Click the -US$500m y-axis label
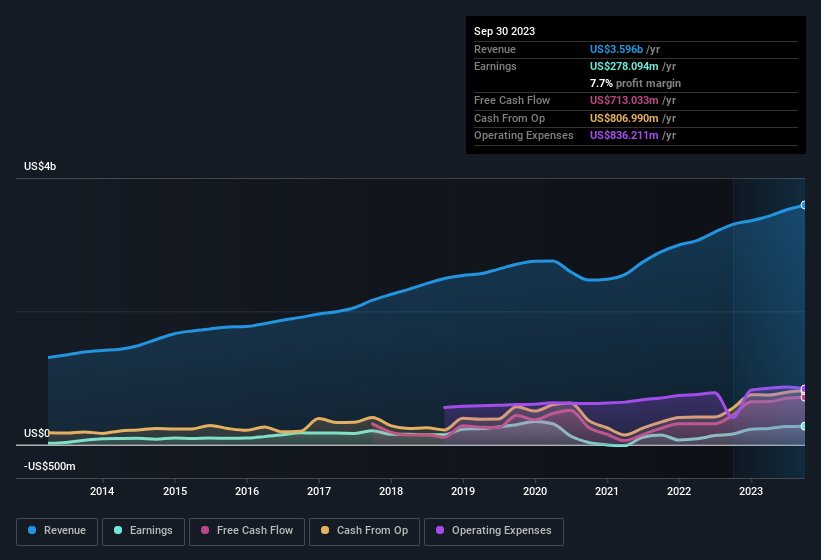 49,466
